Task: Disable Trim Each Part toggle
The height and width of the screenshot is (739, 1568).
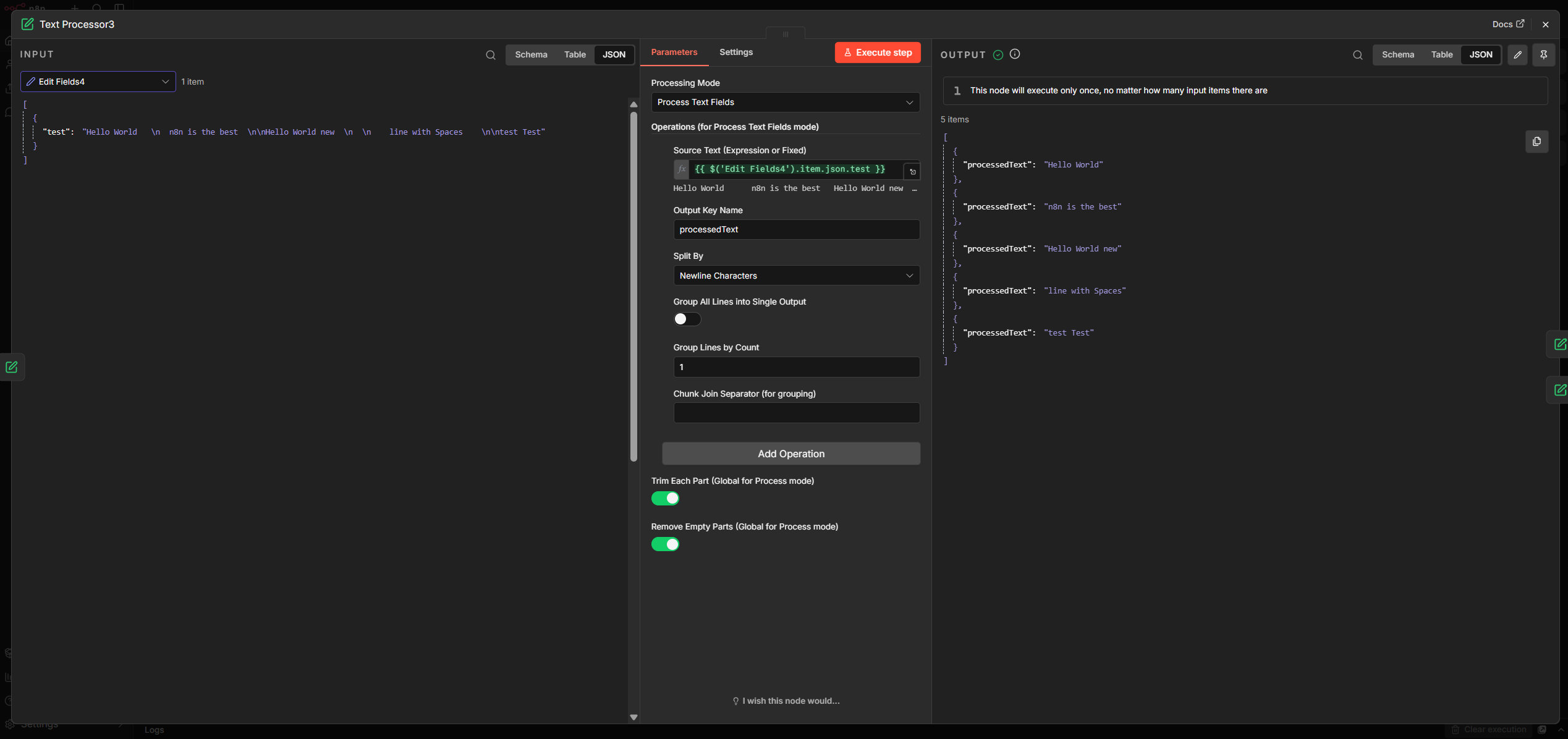Action: (665, 499)
